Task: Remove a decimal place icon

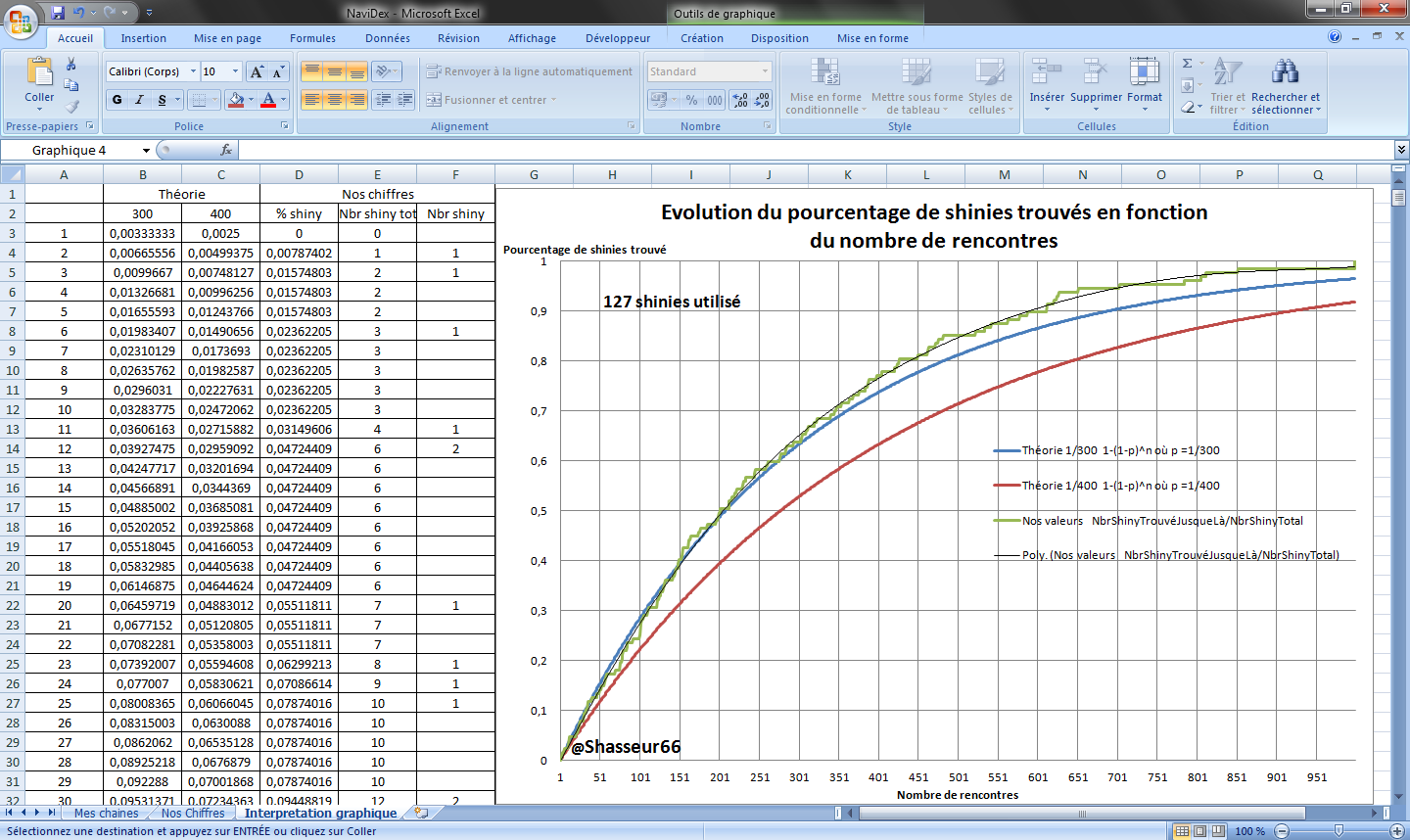Action: [x=762, y=100]
